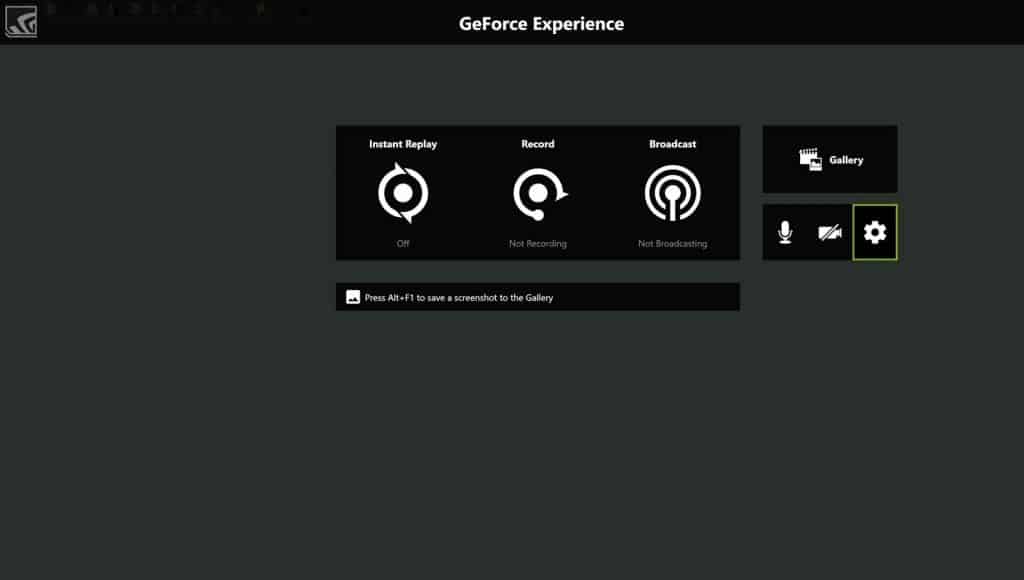Open the Broadcast panel
The height and width of the screenshot is (580, 1024).
[x=672, y=194]
